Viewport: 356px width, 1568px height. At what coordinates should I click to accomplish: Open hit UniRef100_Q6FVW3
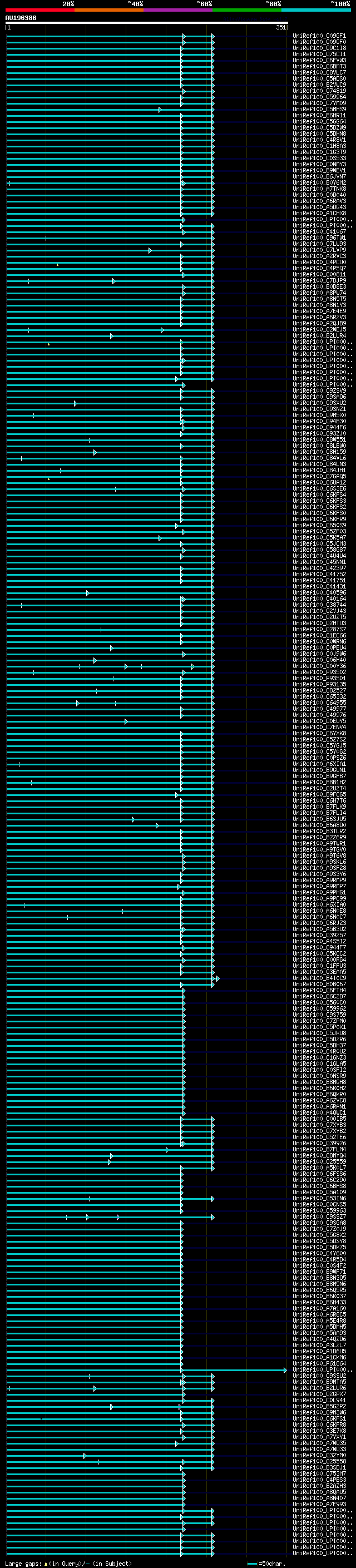[319, 60]
